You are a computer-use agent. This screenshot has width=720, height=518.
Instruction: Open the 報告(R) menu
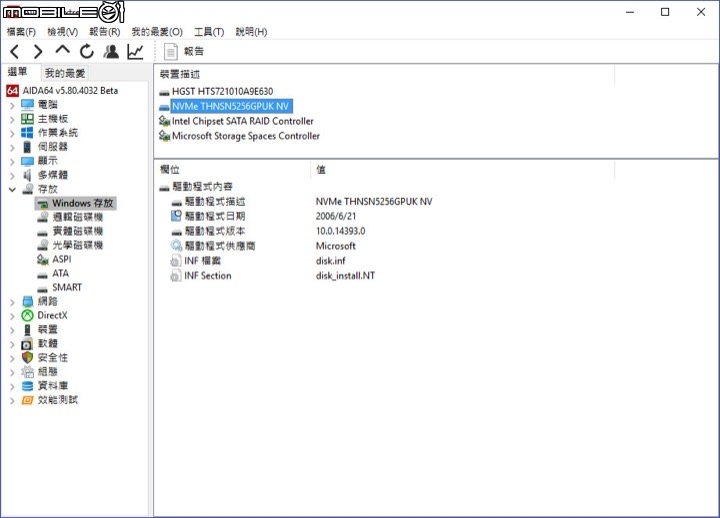(105, 32)
